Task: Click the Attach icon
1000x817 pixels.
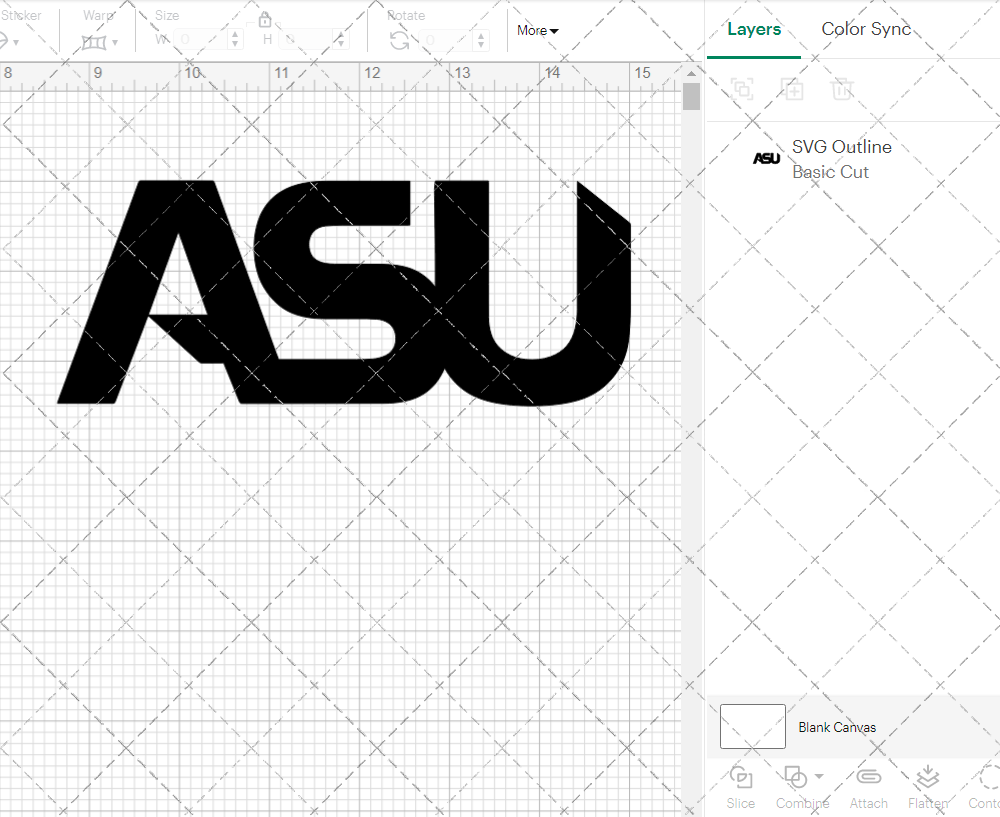Action: (868, 785)
